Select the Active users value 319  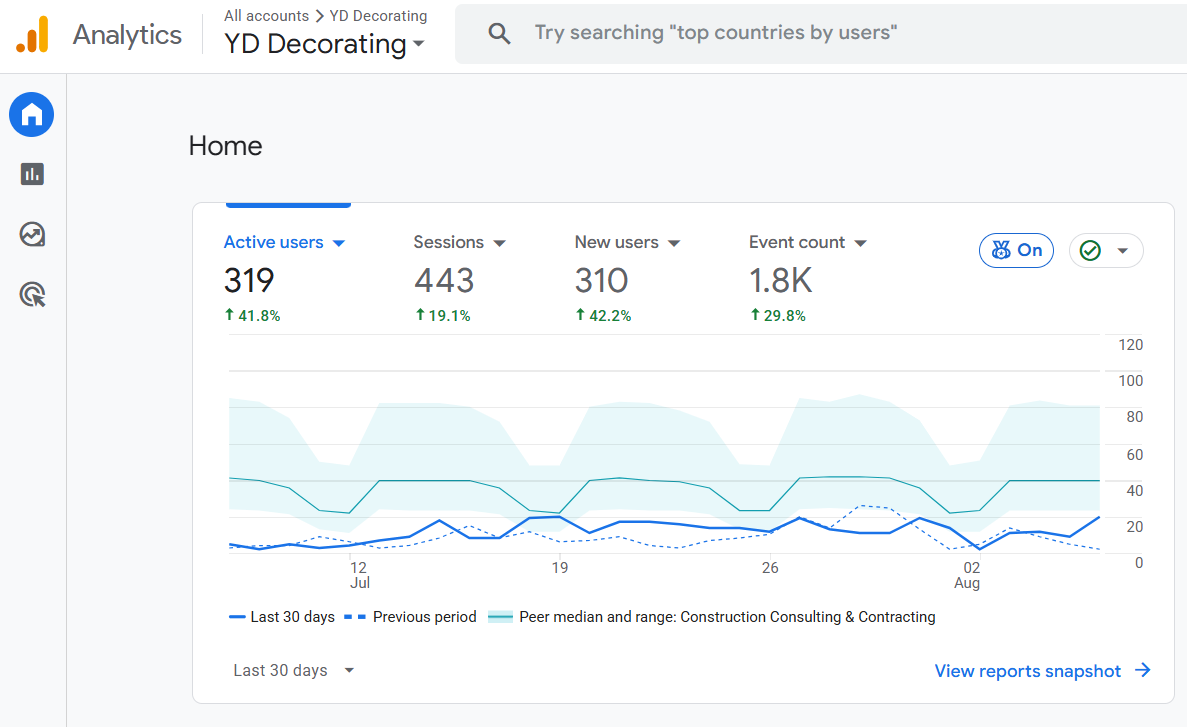[x=249, y=280]
